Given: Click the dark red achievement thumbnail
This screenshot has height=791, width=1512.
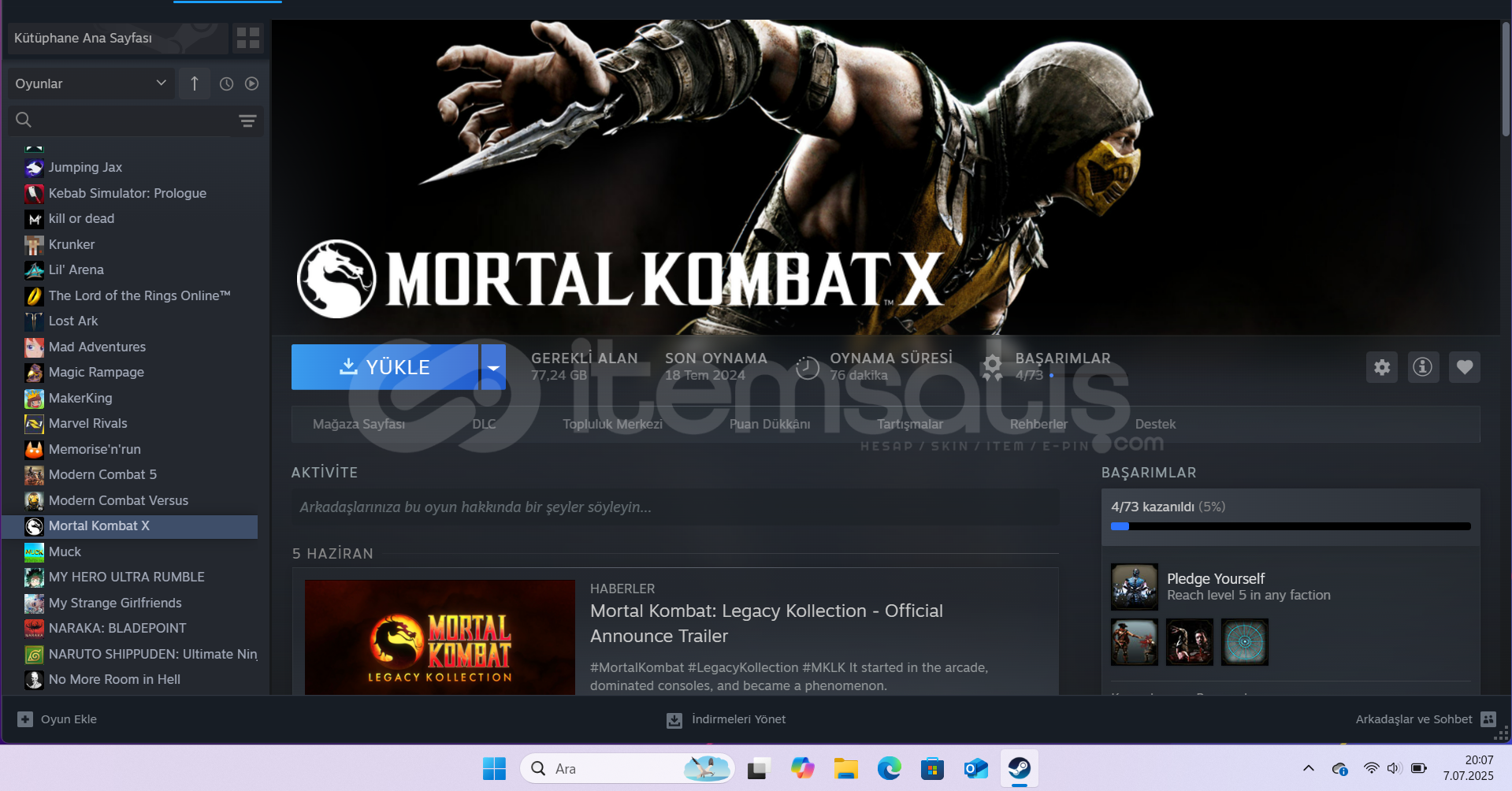Looking at the screenshot, I should pos(1190,642).
